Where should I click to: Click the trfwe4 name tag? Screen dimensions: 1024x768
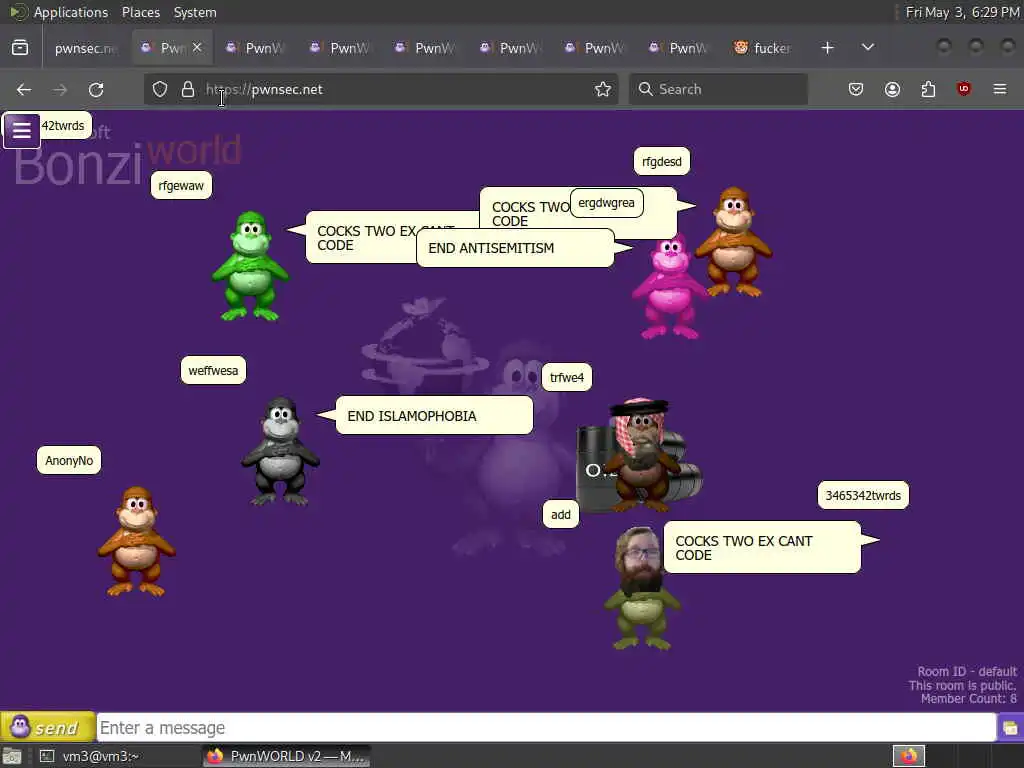click(x=567, y=377)
